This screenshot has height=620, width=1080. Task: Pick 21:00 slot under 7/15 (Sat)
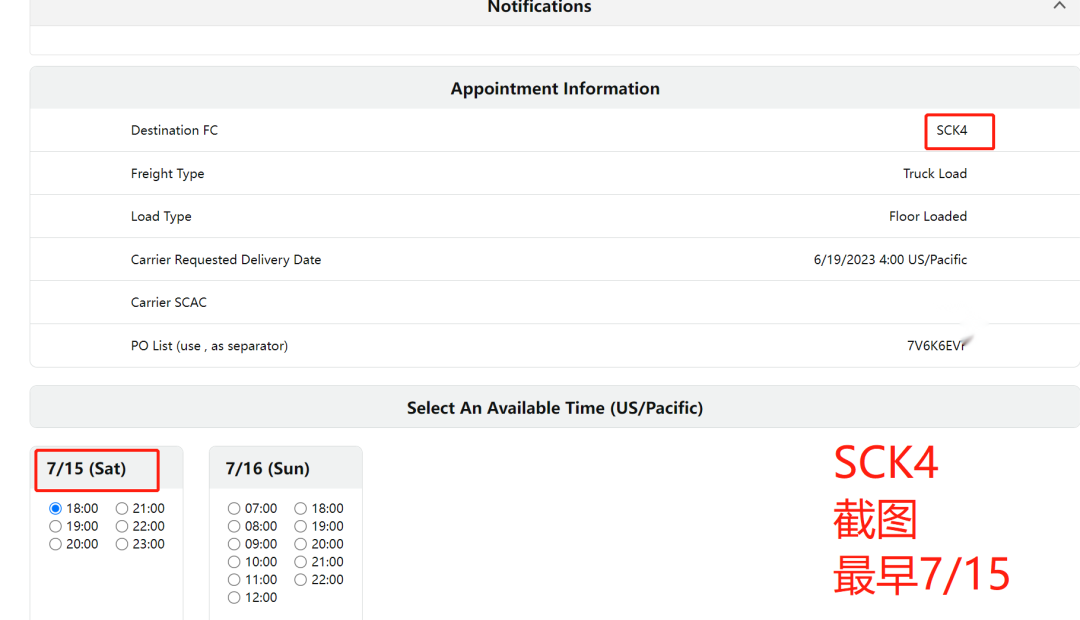122,509
